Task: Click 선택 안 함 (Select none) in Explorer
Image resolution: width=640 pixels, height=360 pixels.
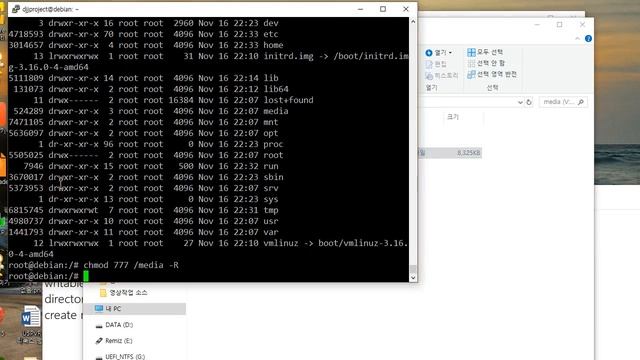Action: coord(486,63)
